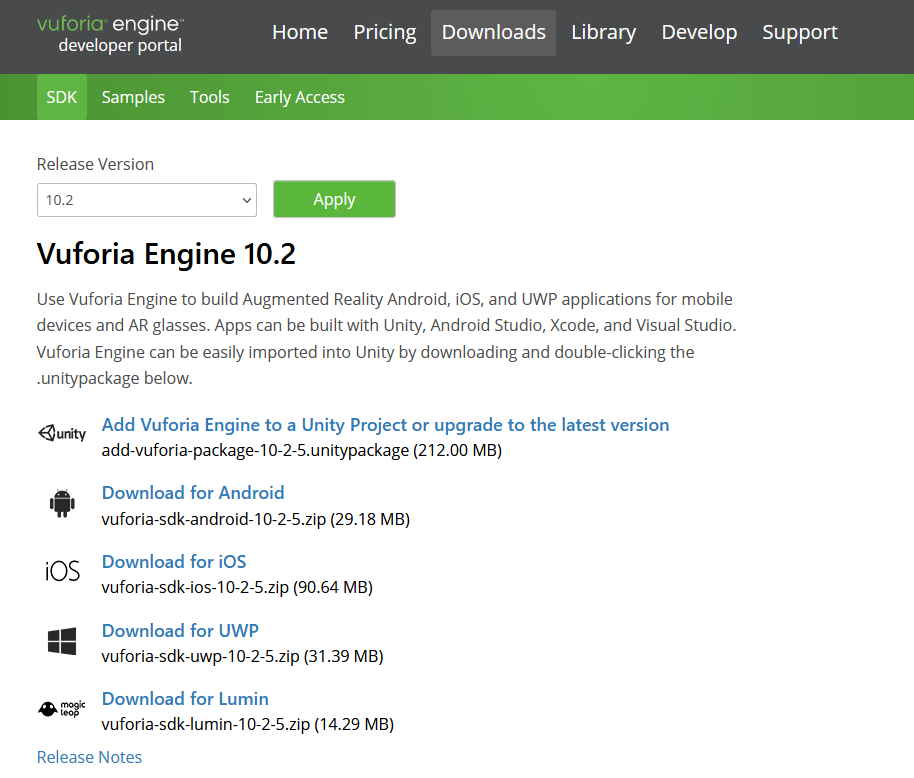Switch to the Samples tab
914x778 pixels.
click(x=133, y=96)
